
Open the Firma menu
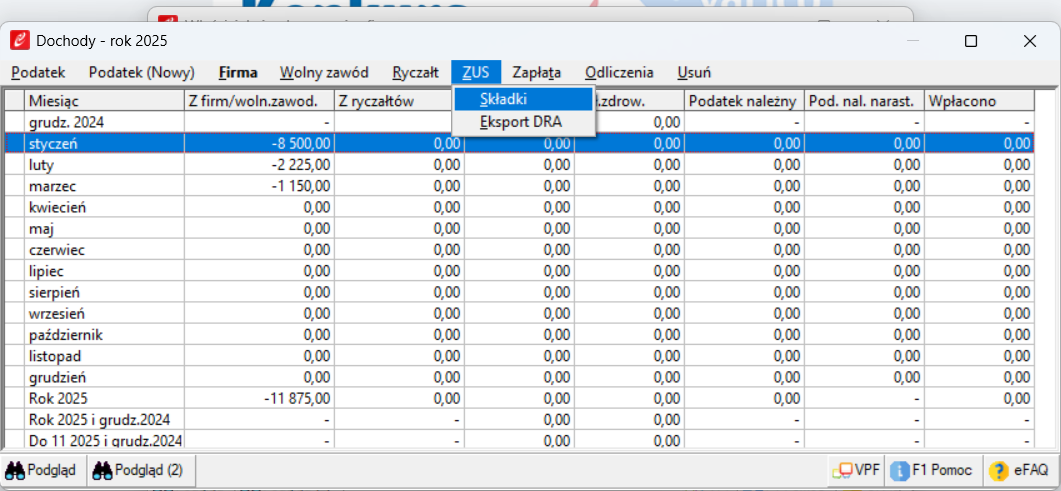[238, 72]
